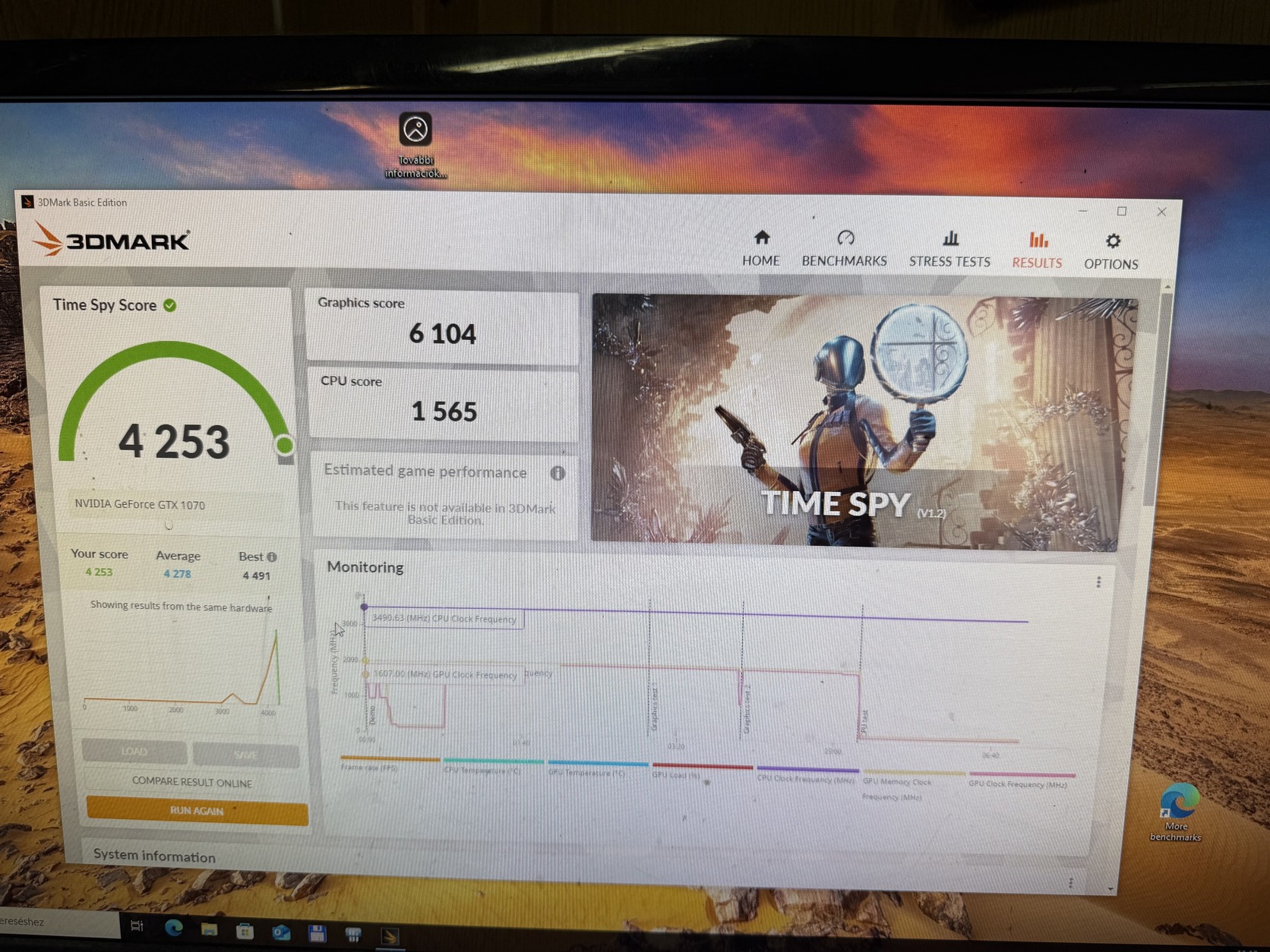This screenshot has height=952, width=1270.
Task: Click the 3DMark taskbar icon
Action: (x=390, y=936)
